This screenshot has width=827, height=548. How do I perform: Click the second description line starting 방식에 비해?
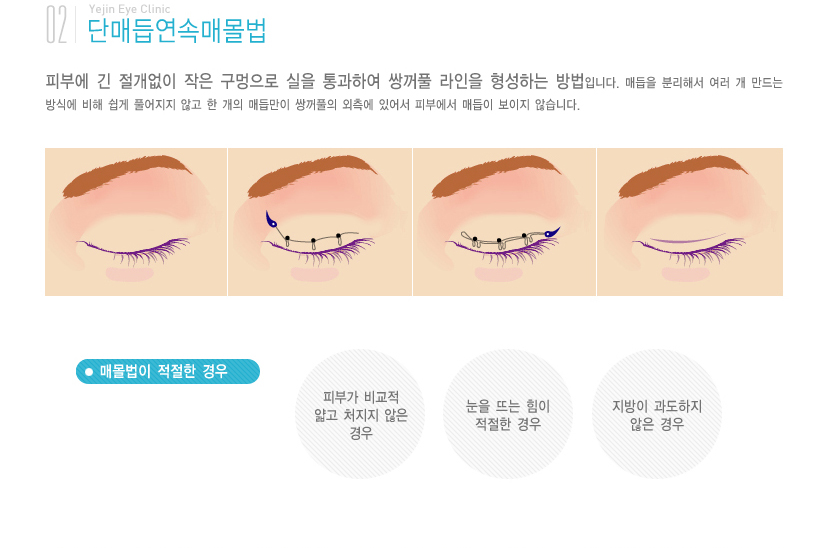point(312,105)
